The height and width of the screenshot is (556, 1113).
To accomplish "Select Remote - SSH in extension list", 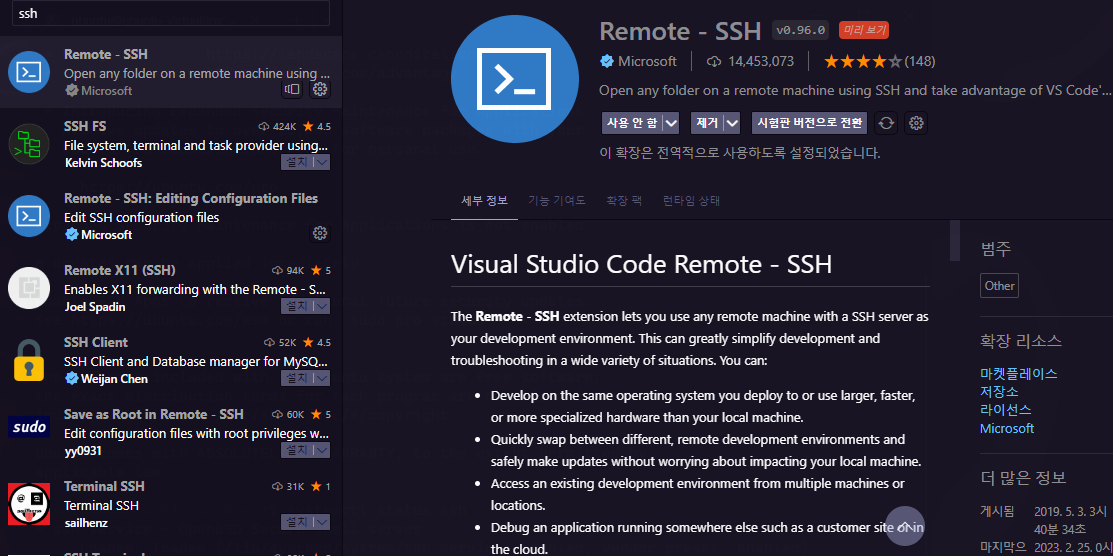I will pos(171,72).
